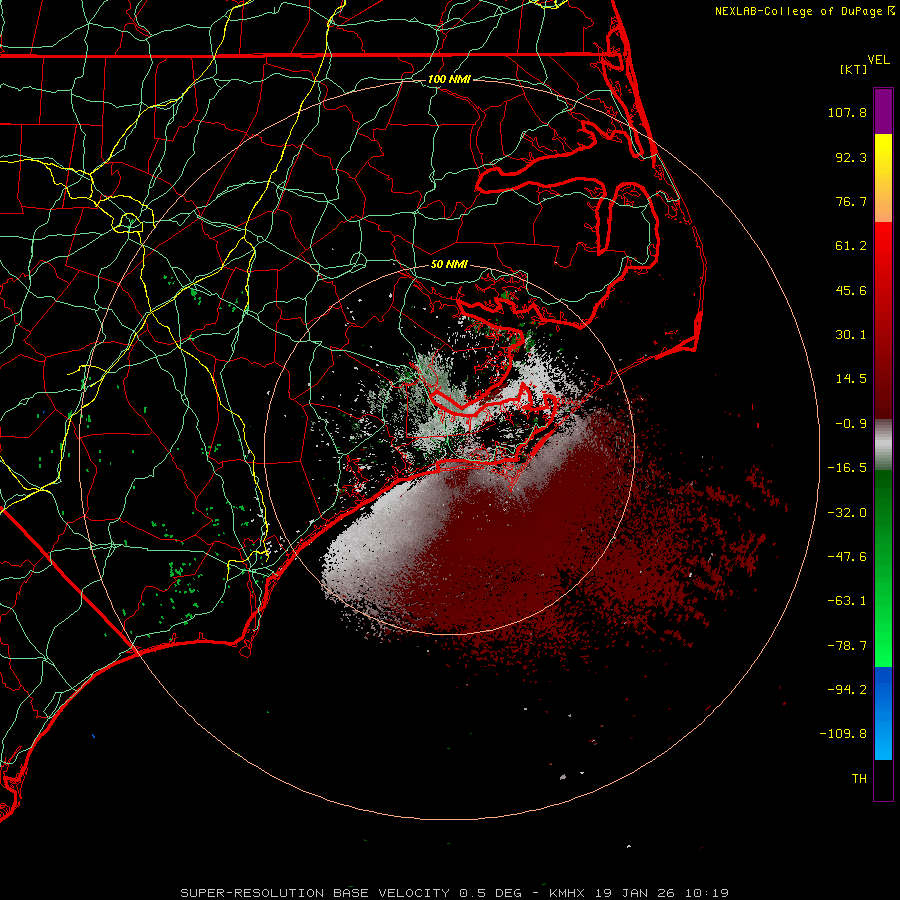
Task: Click the VEL label above the color scale
Action: pyautogui.click(x=878, y=60)
